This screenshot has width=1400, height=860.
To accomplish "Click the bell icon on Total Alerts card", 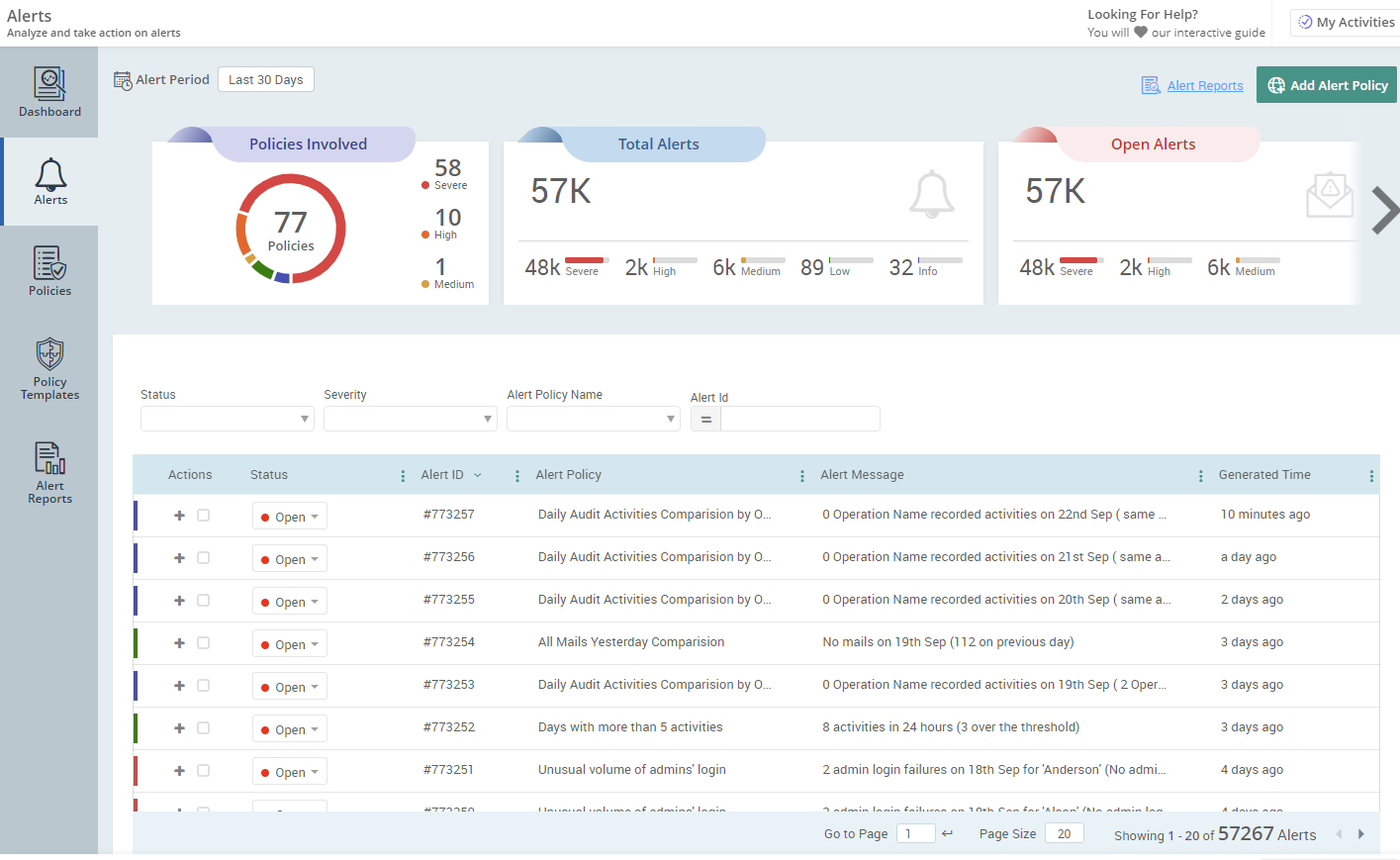I will pyautogui.click(x=931, y=195).
